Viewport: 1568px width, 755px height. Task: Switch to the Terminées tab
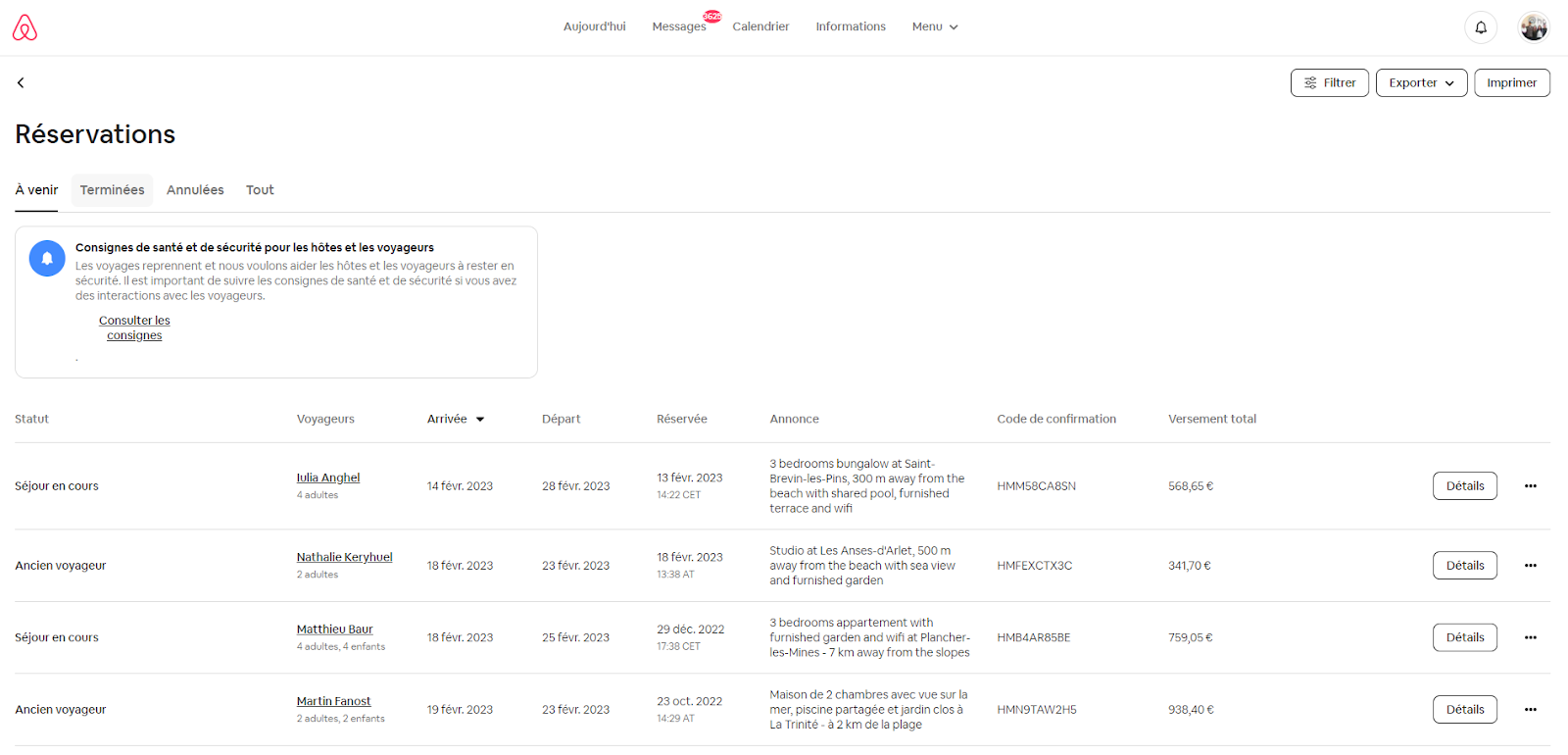[112, 190]
